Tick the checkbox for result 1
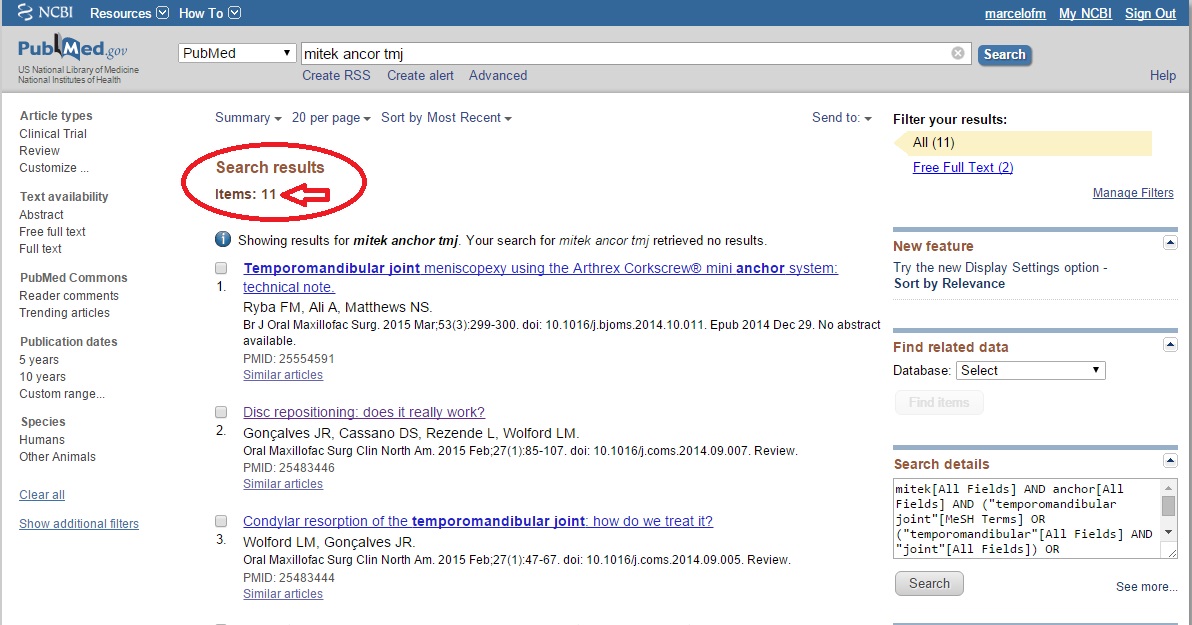 221,268
